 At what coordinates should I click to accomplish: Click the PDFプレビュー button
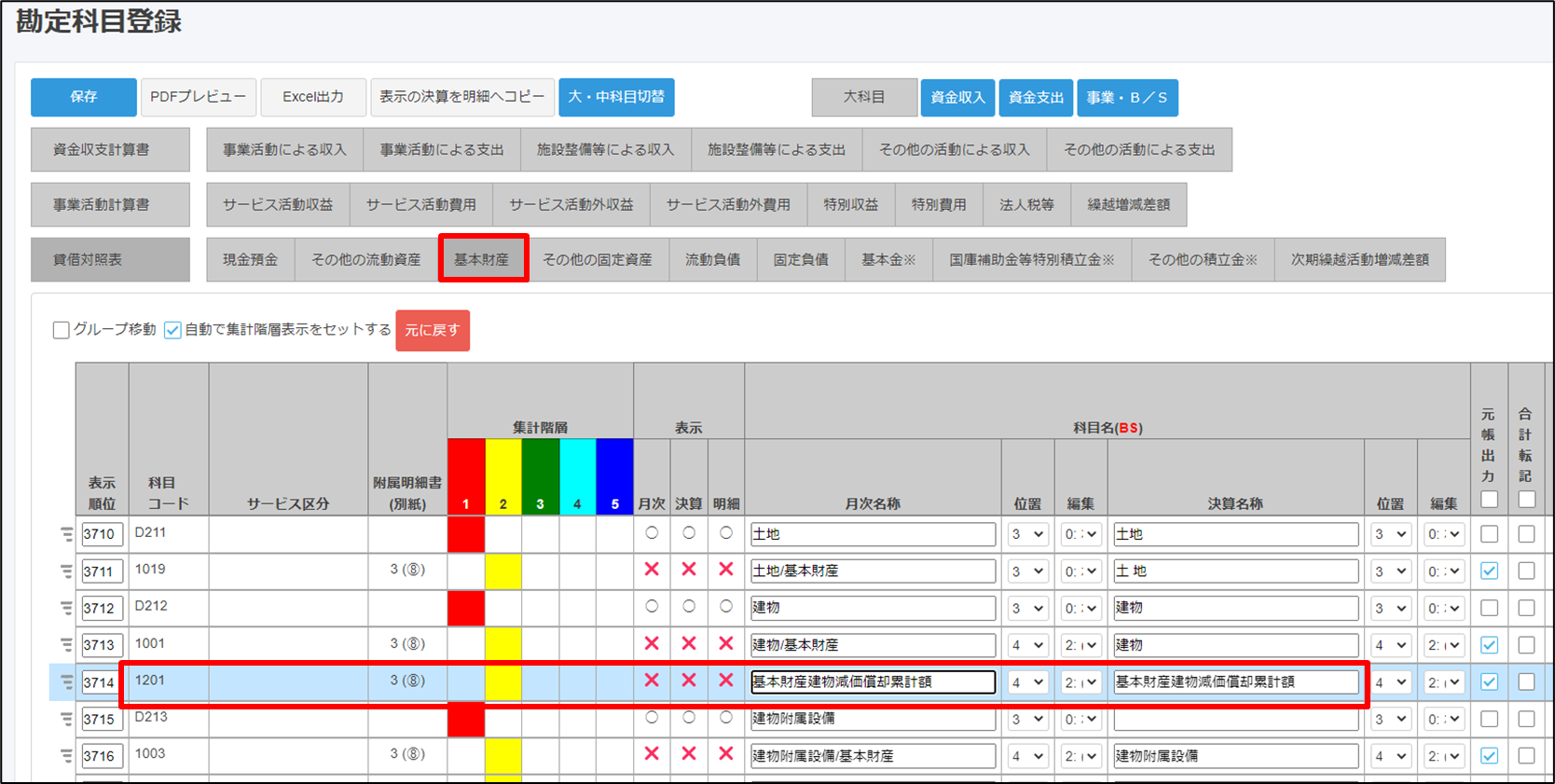coord(198,97)
